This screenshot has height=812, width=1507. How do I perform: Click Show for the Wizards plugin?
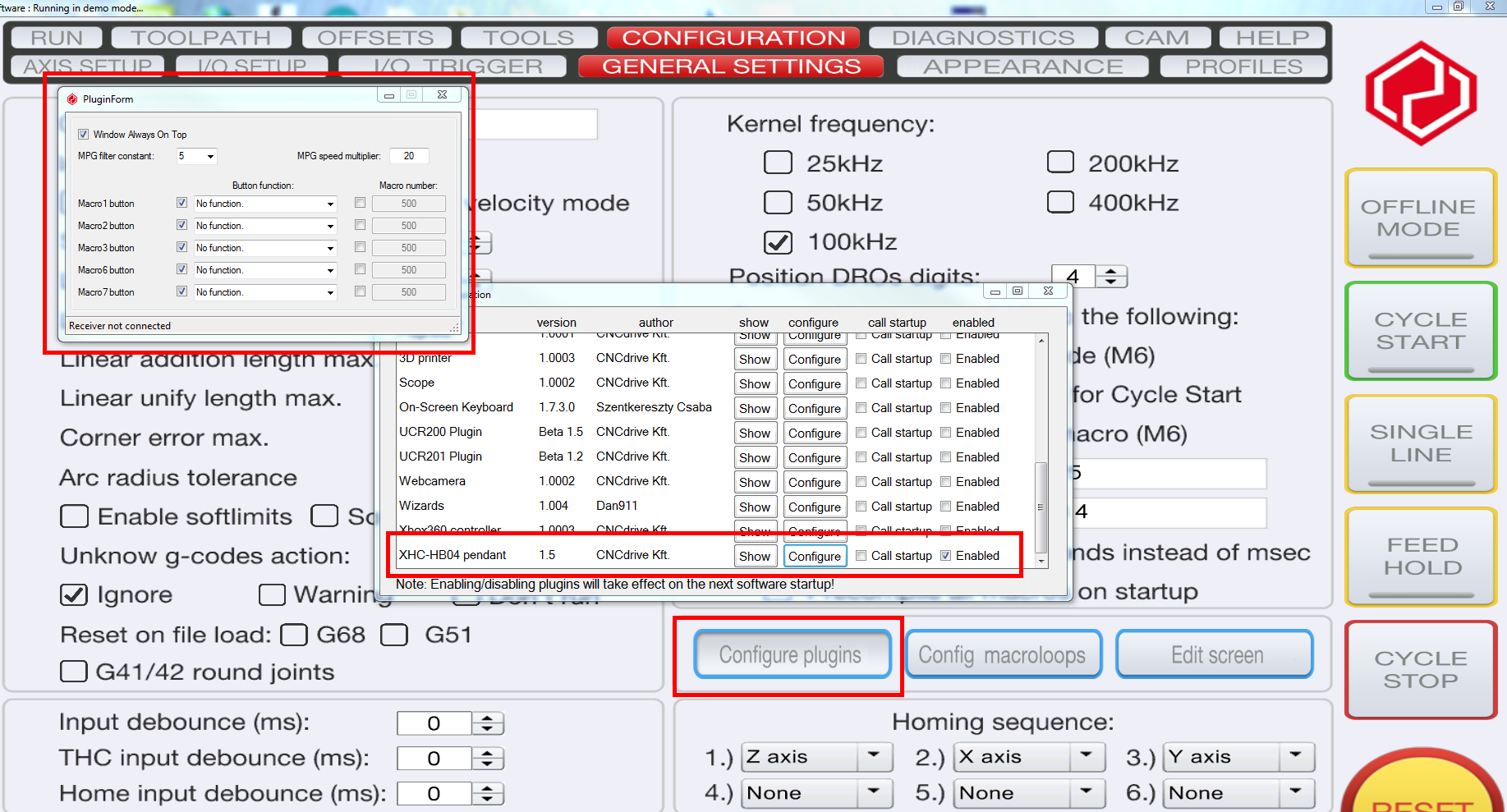[x=755, y=507]
